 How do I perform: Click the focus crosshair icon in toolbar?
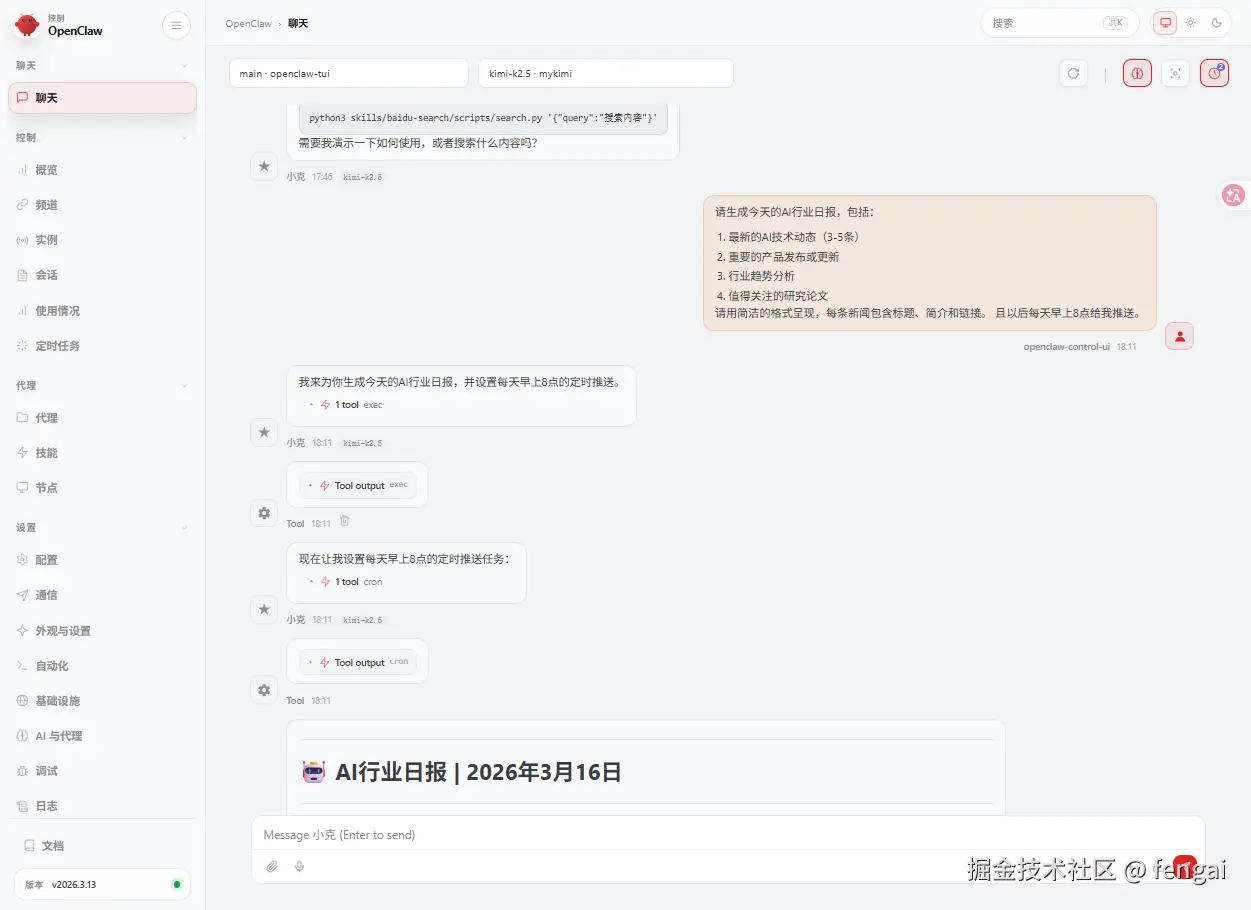[x=1175, y=73]
